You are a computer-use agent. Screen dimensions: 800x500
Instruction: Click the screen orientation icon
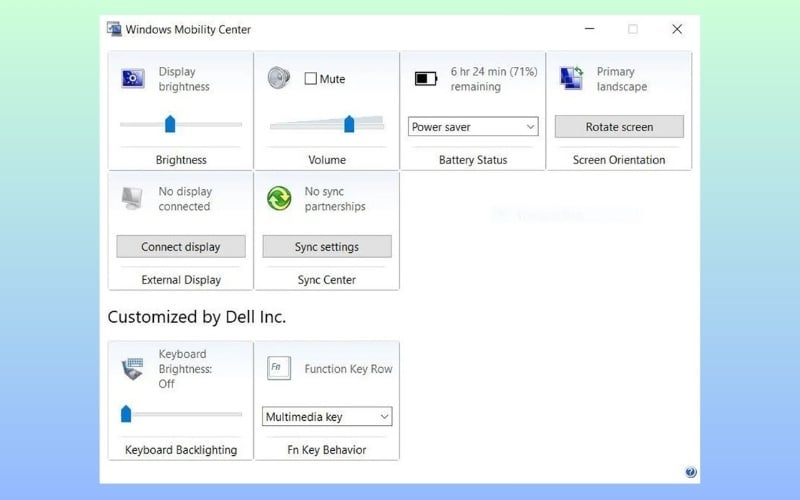click(571, 78)
